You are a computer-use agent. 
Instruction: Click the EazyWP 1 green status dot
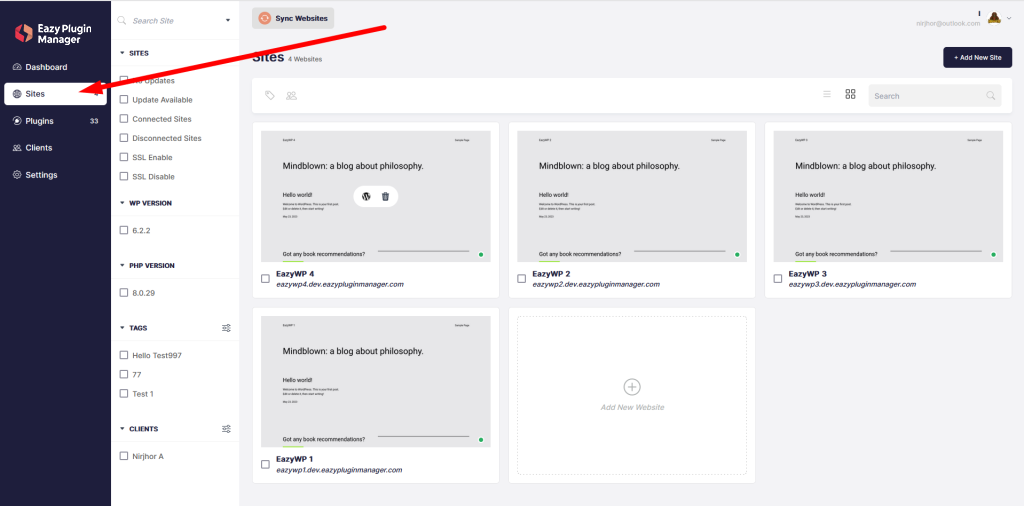click(x=481, y=440)
